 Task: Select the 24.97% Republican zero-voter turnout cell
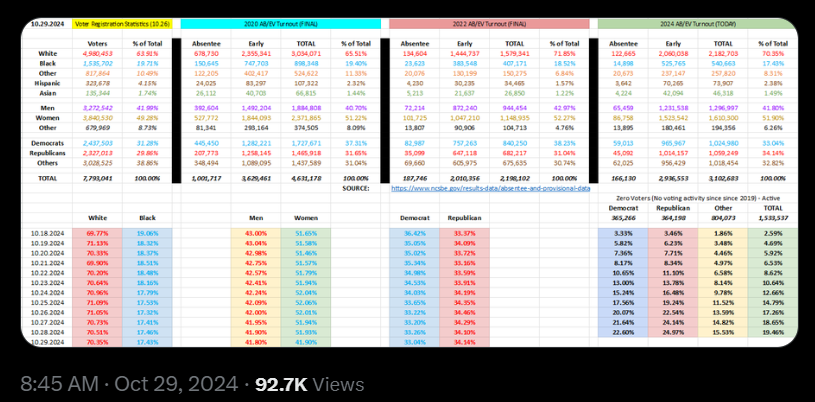(673, 332)
